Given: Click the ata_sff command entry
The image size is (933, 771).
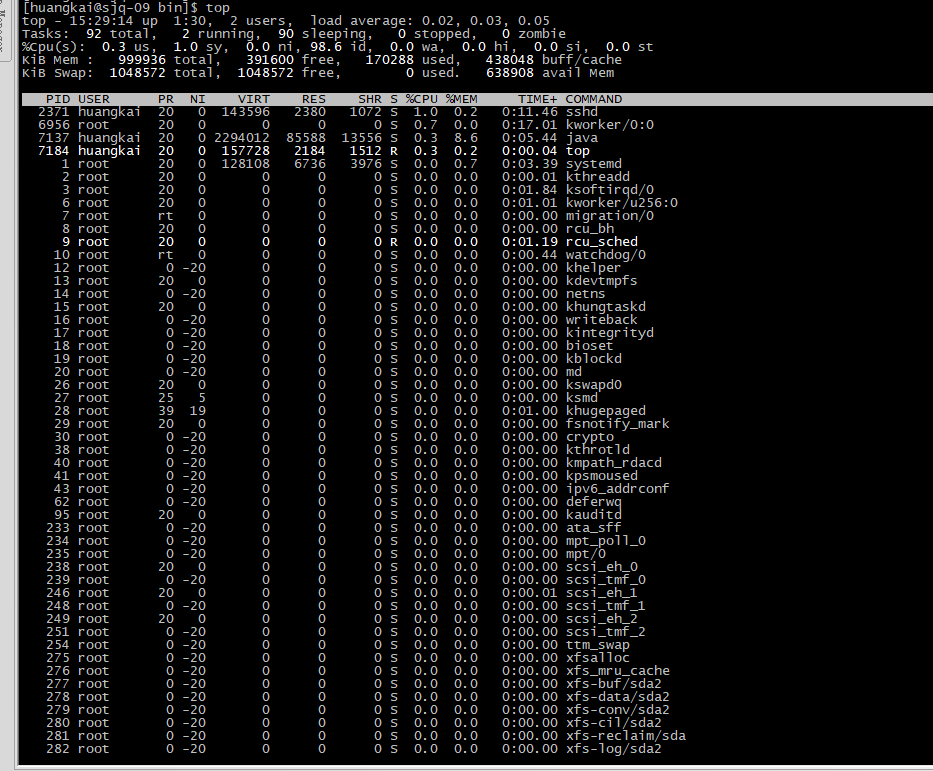Looking at the screenshot, I should [x=593, y=529].
